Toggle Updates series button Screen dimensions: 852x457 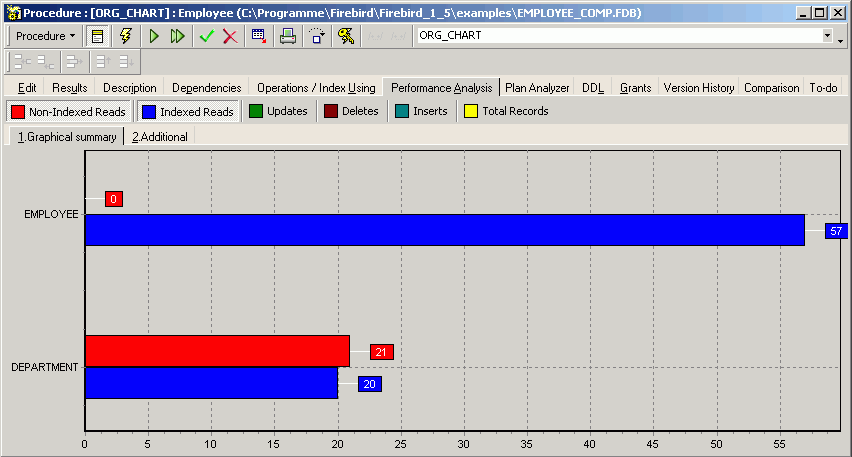pos(279,111)
